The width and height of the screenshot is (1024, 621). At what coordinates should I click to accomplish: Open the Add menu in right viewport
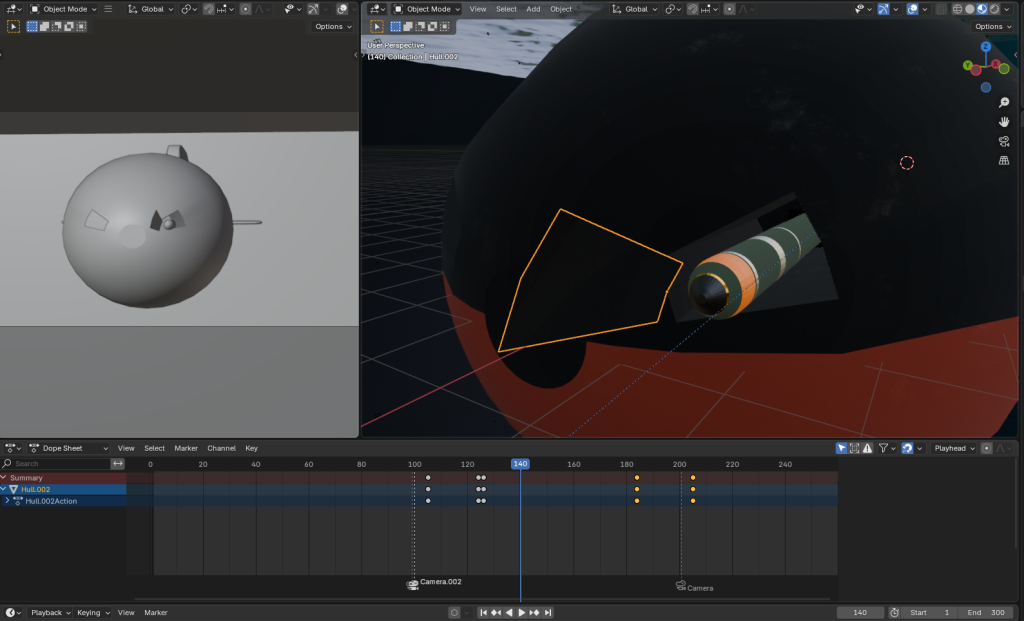coord(533,9)
